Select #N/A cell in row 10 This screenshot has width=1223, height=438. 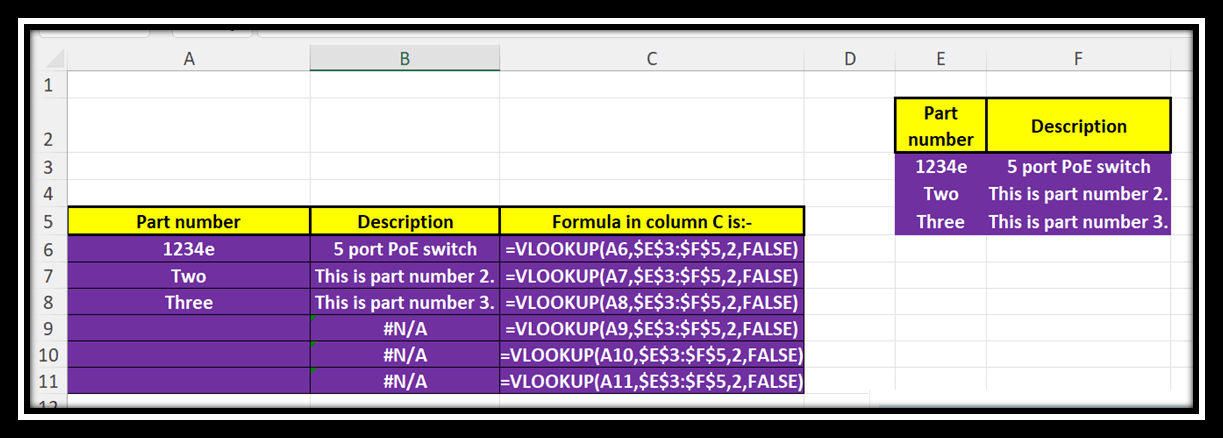405,354
